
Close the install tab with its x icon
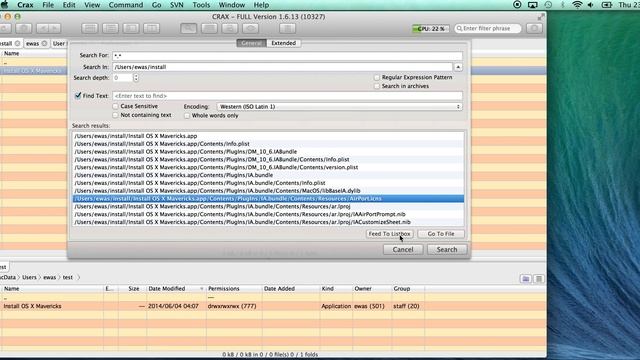(17, 43)
